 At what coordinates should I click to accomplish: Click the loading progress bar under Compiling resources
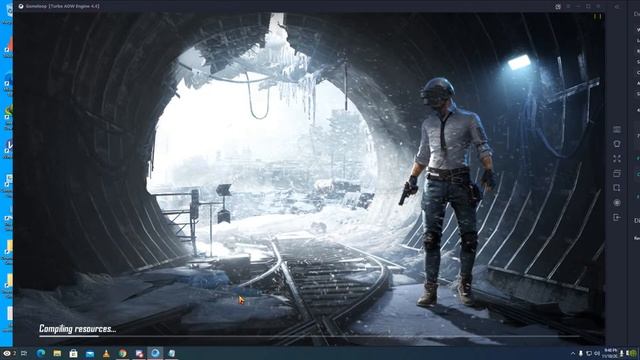pyautogui.click(x=309, y=337)
